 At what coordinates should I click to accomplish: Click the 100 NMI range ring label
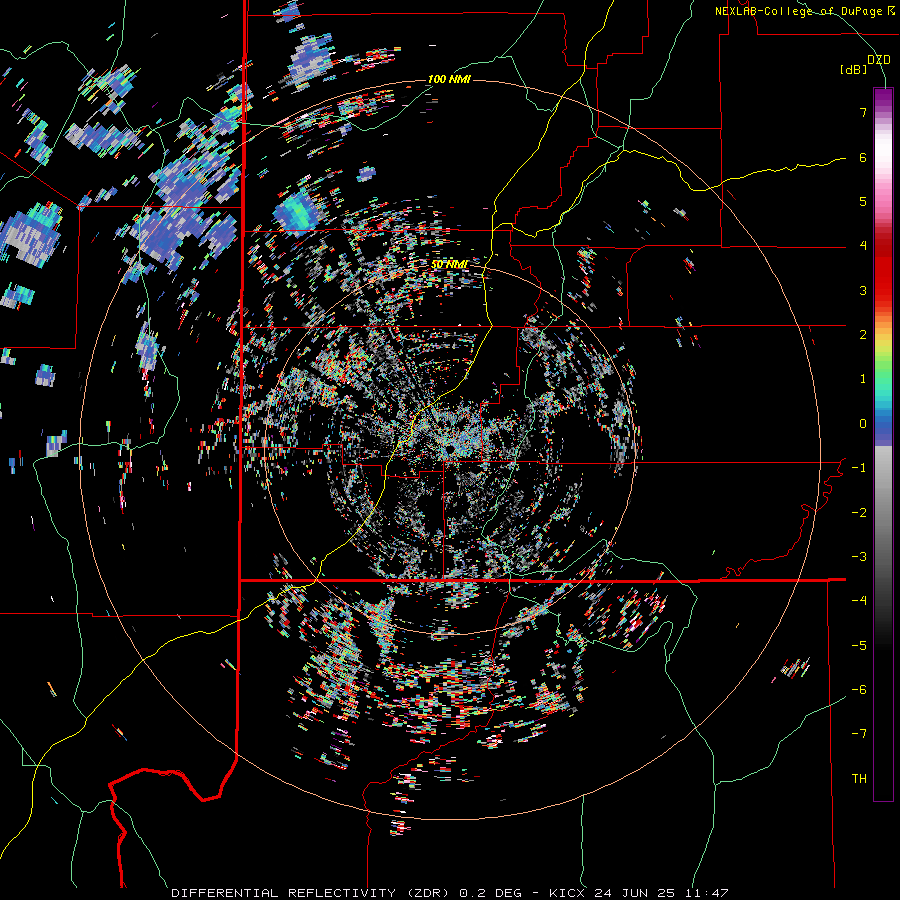(x=449, y=79)
